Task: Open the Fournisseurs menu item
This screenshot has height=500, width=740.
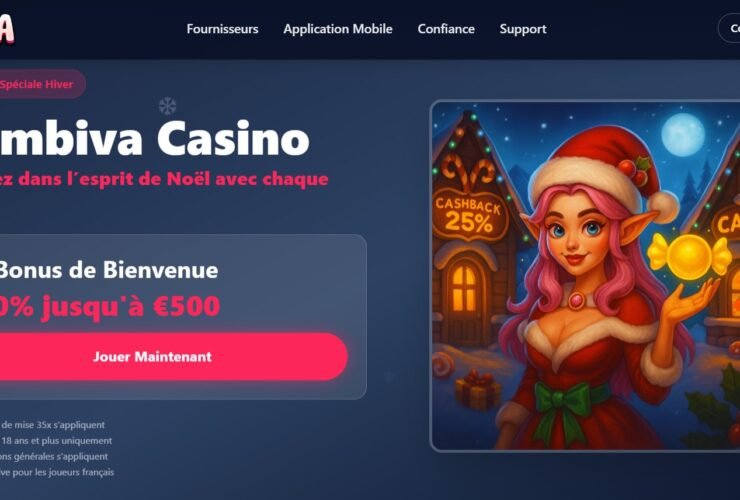Action: [x=222, y=29]
